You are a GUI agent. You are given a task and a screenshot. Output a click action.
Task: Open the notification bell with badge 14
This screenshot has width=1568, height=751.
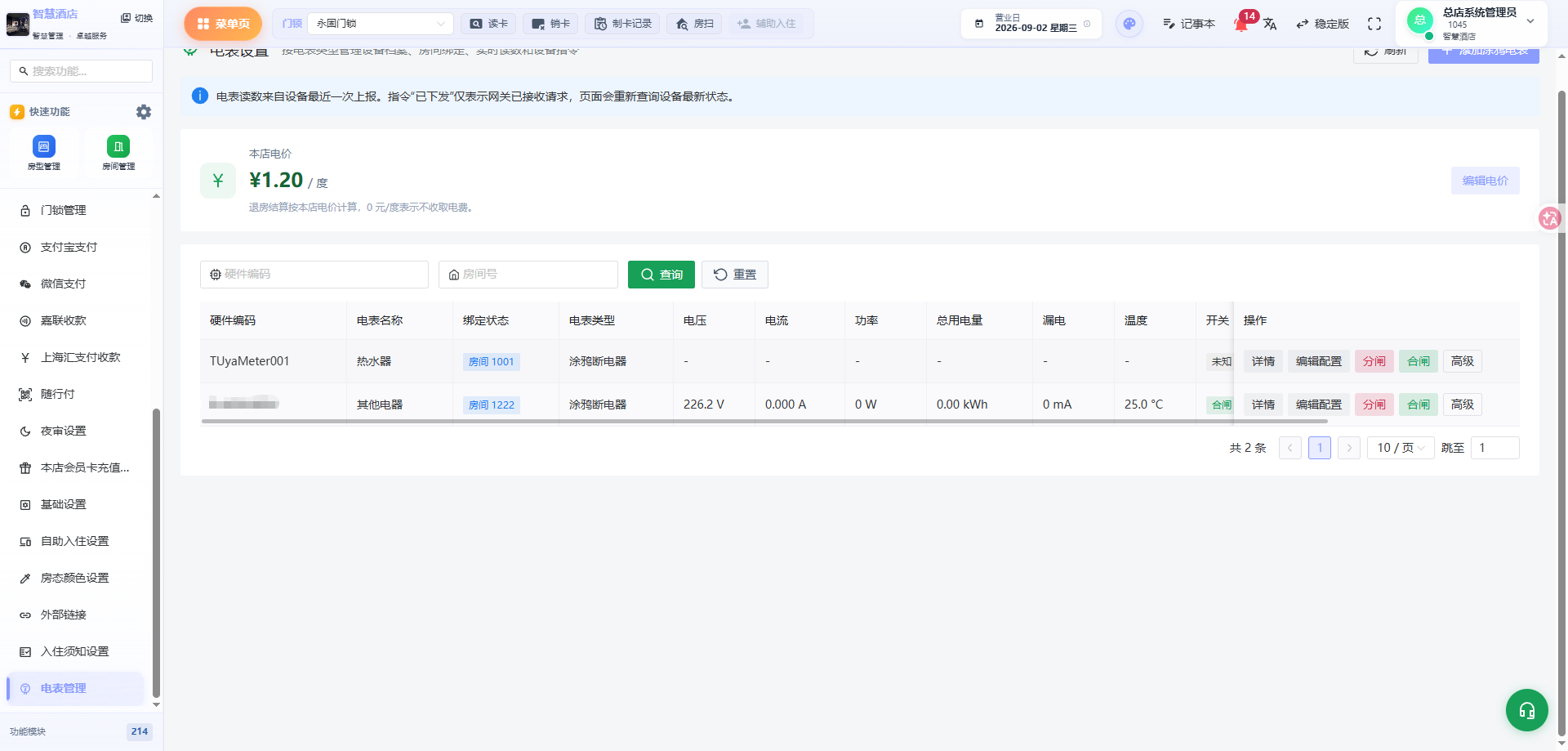(1242, 23)
